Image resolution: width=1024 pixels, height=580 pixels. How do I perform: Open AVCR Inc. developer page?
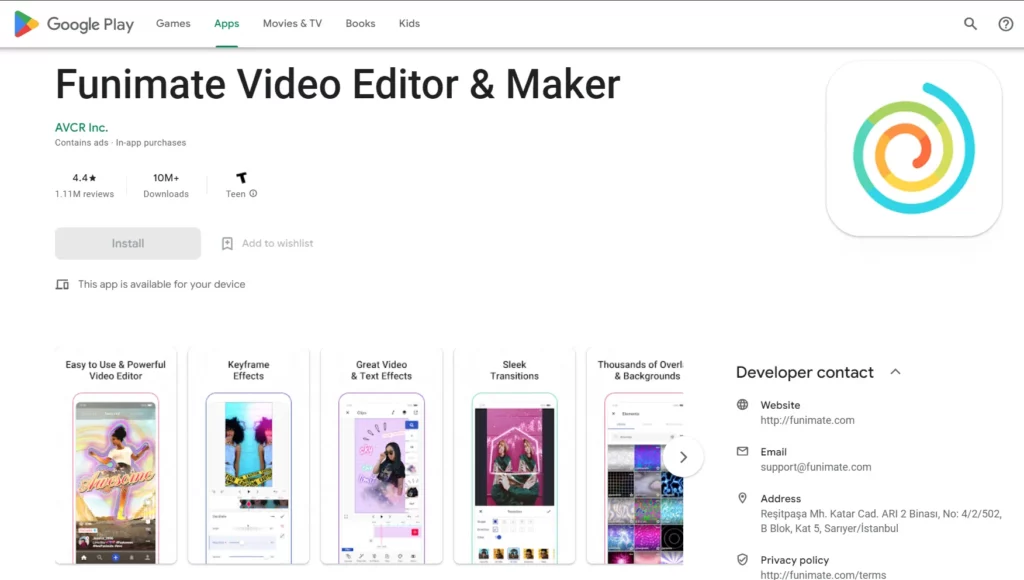82,128
